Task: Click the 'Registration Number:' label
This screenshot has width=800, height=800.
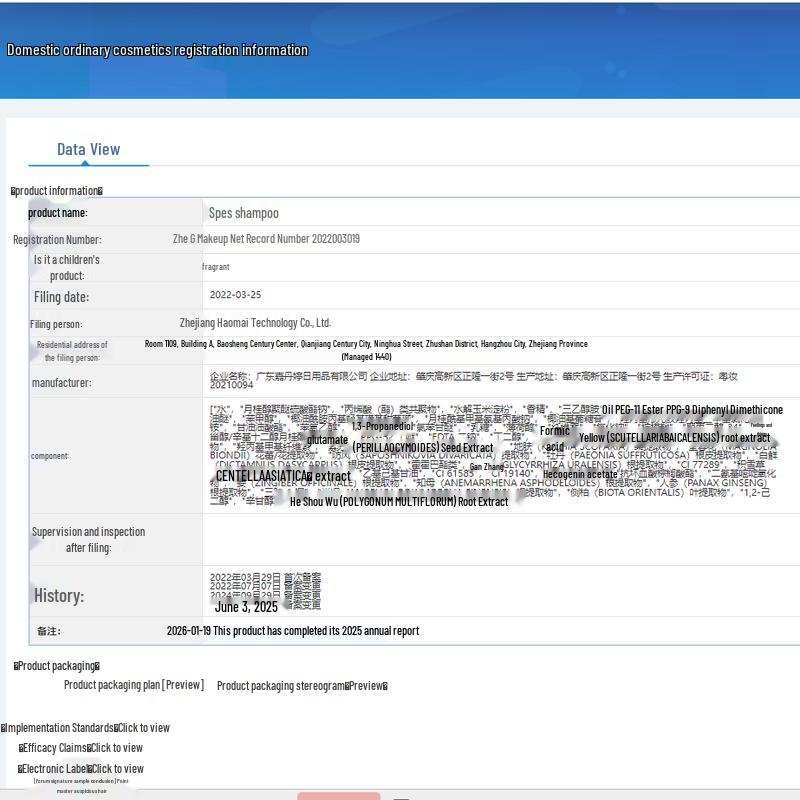Action: pos(57,239)
